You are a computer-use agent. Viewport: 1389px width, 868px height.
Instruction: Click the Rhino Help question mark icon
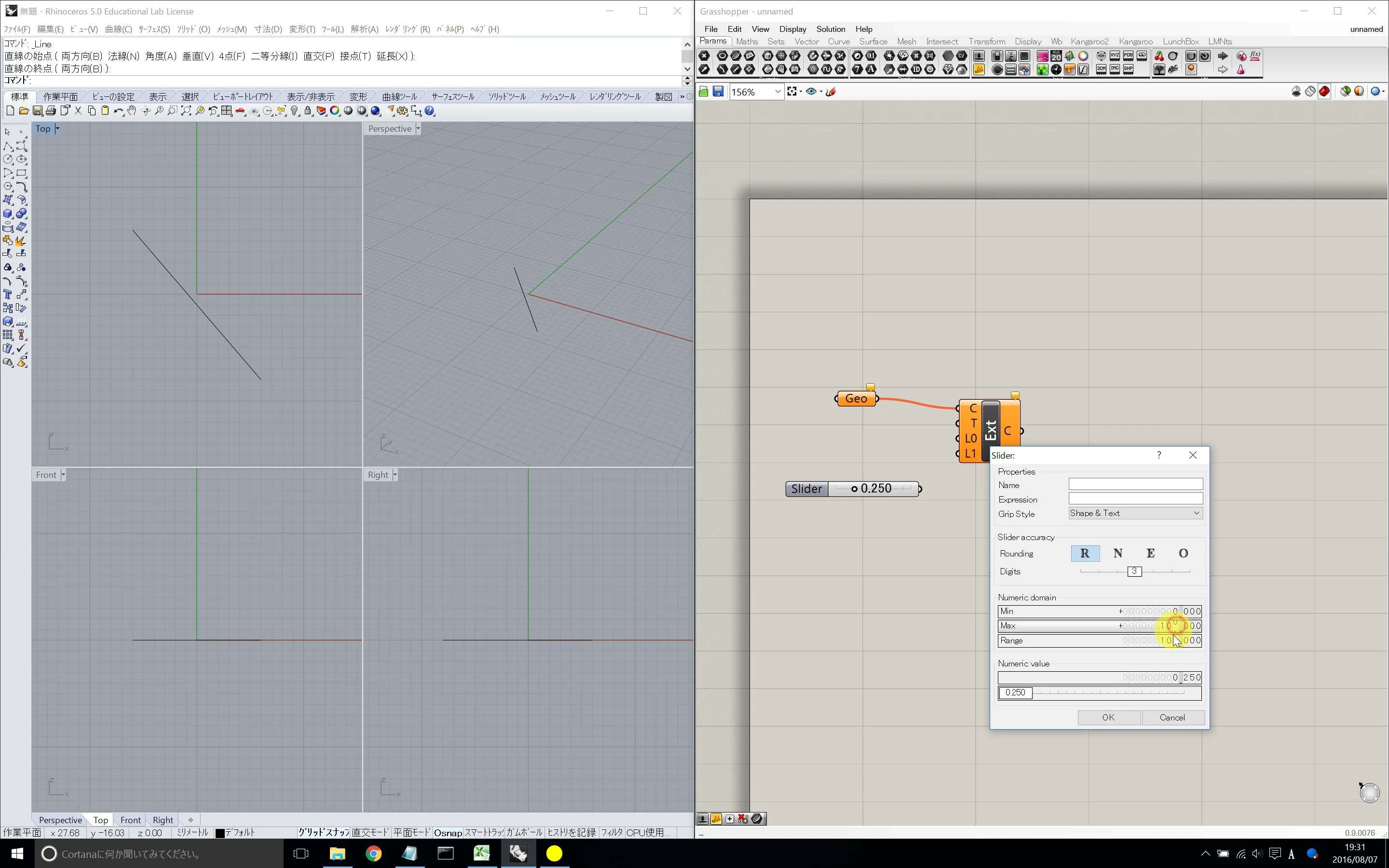(x=430, y=111)
